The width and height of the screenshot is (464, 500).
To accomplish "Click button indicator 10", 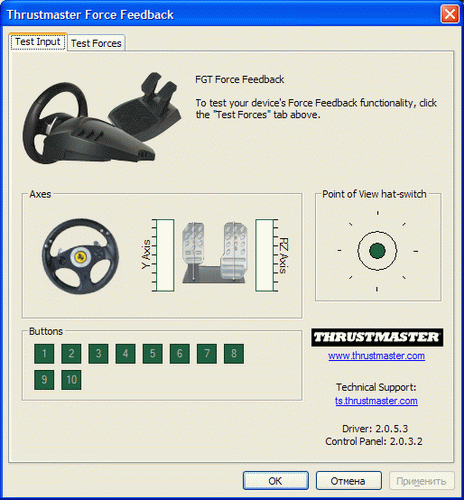I will click(71, 380).
